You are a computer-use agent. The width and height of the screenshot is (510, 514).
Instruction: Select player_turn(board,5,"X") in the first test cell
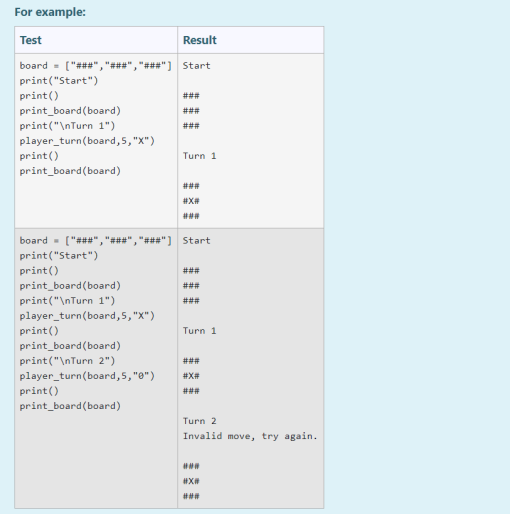(87, 141)
